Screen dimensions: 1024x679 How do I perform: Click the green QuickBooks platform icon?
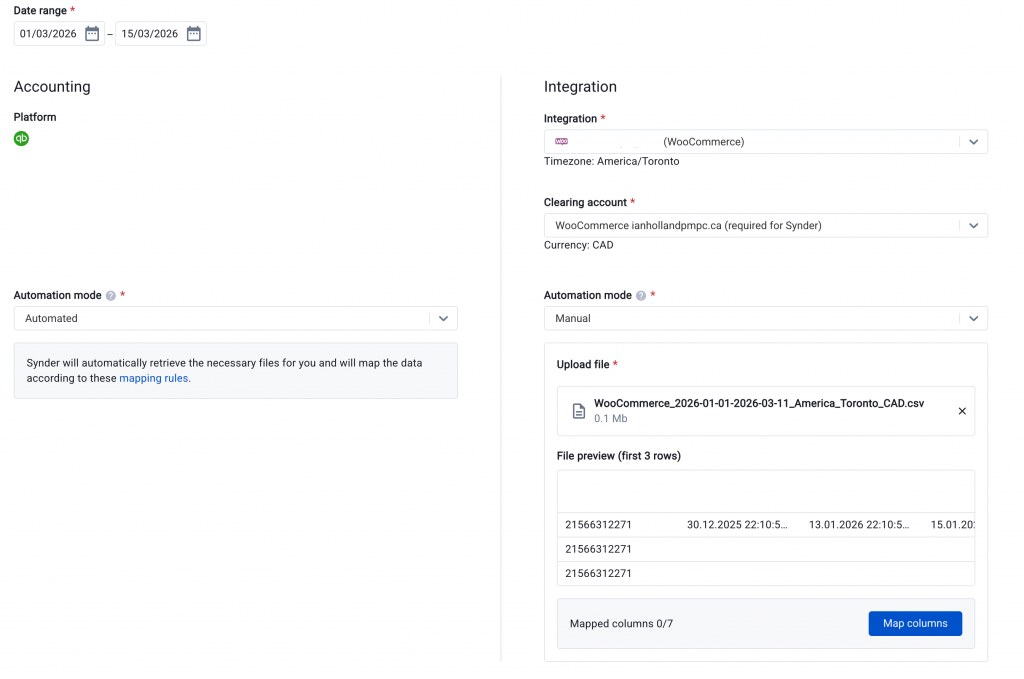click(21, 139)
